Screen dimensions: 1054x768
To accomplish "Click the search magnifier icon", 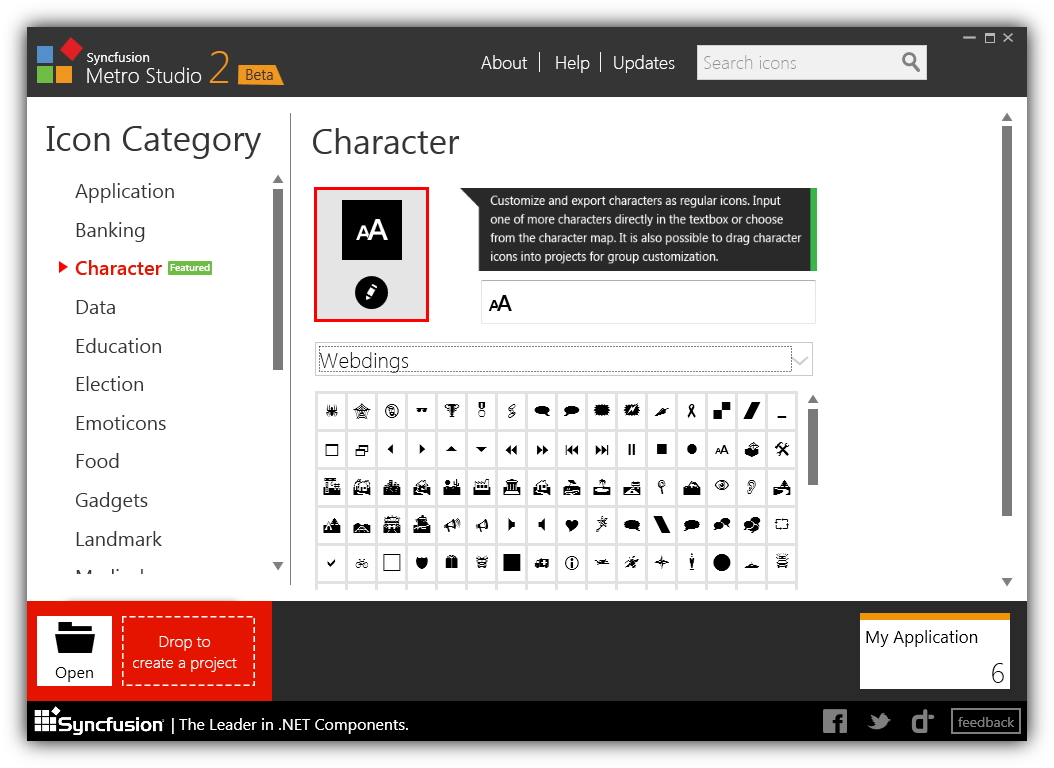I will 910,62.
